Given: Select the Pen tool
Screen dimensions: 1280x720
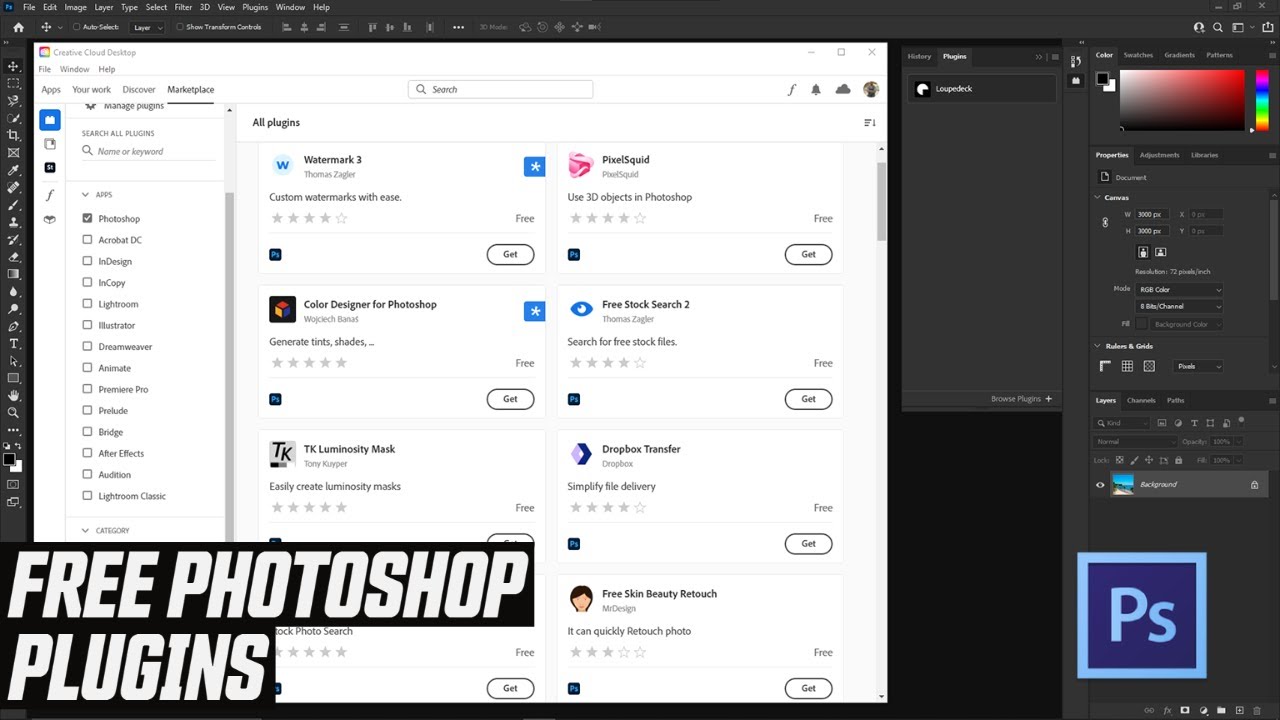Looking at the screenshot, I should pyautogui.click(x=13, y=326).
